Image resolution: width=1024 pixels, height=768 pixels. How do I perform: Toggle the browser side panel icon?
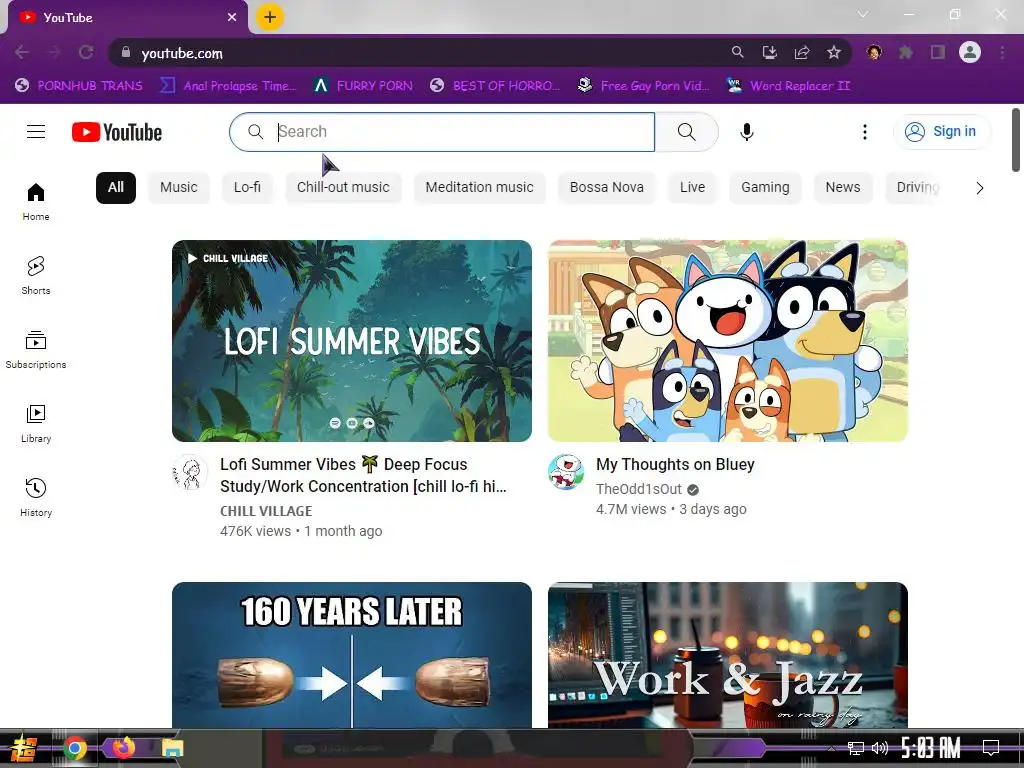tap(938, 52)
